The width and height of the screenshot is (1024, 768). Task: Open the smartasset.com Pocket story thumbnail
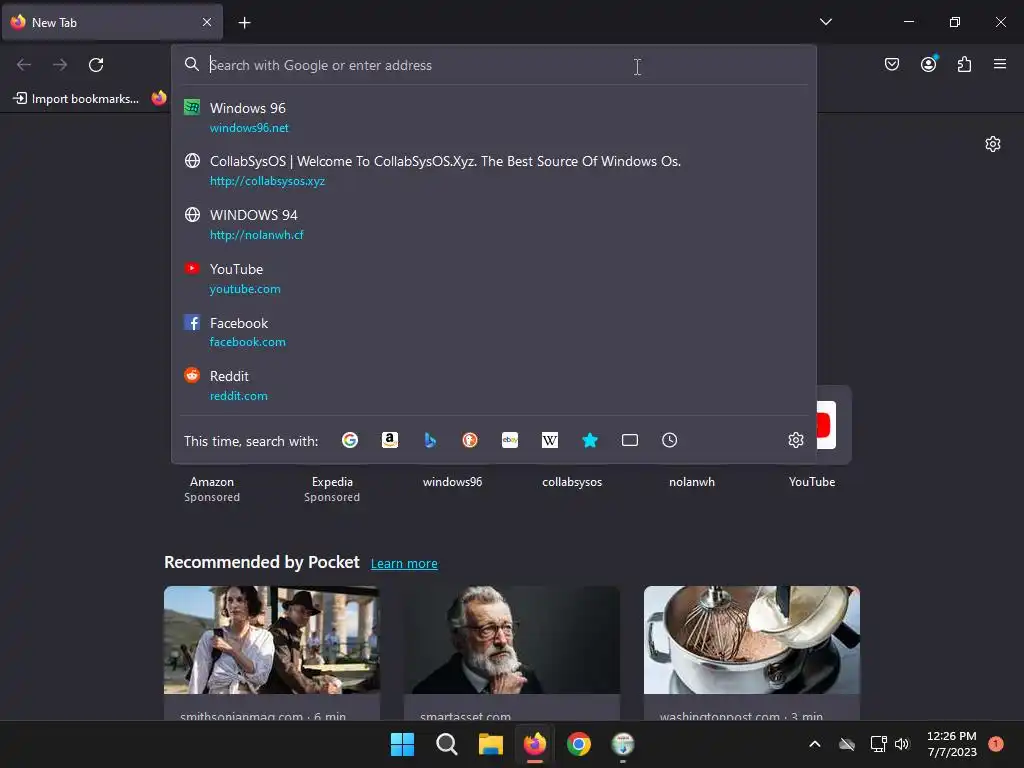pyautogui.click(x=512, y=640)
